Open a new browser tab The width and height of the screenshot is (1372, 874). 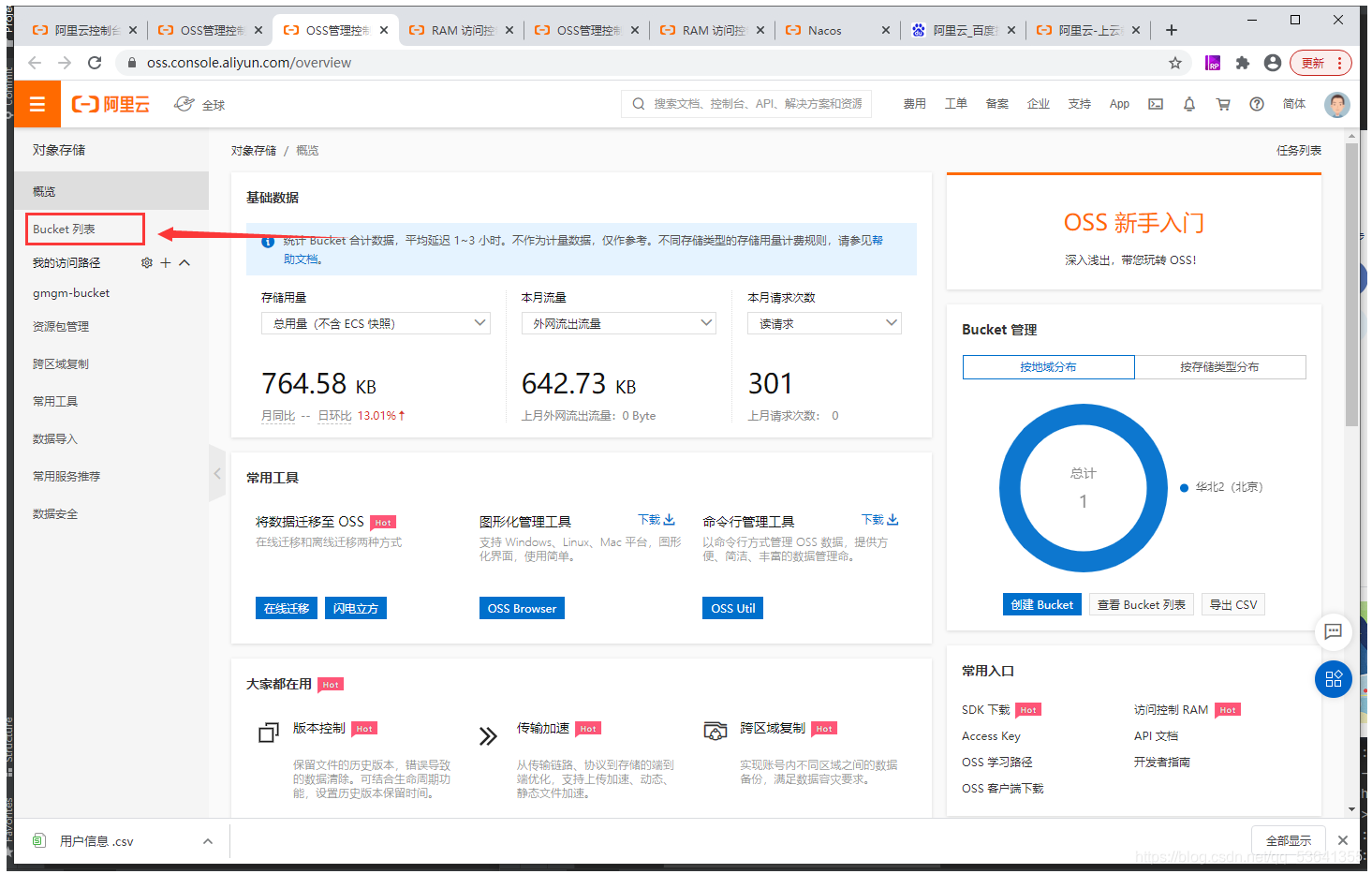pyautogui.click(x=1172, y=30)
